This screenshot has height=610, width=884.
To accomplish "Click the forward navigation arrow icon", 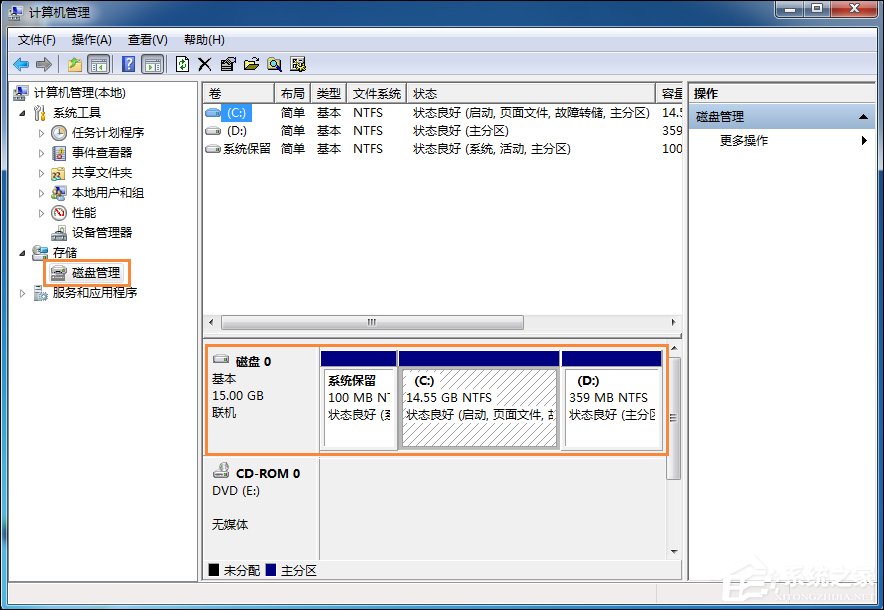I will 42,63.
